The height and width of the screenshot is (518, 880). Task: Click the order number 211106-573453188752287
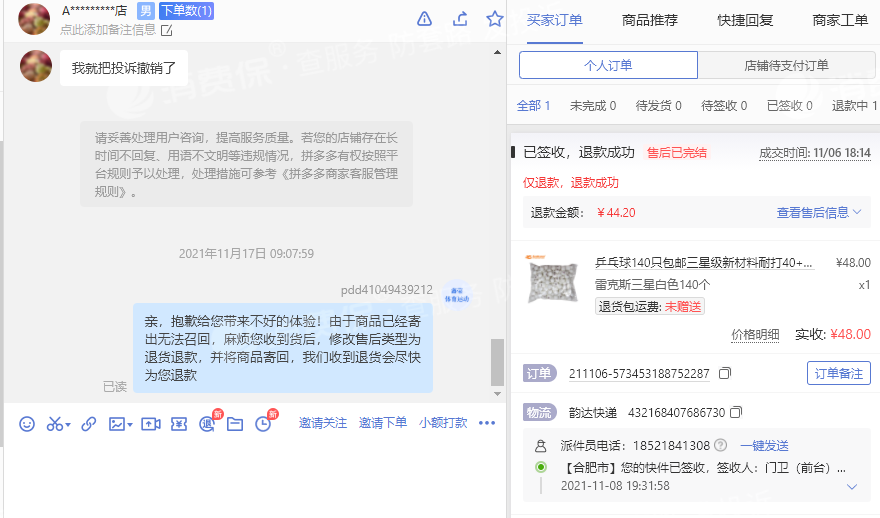point(639,374)
